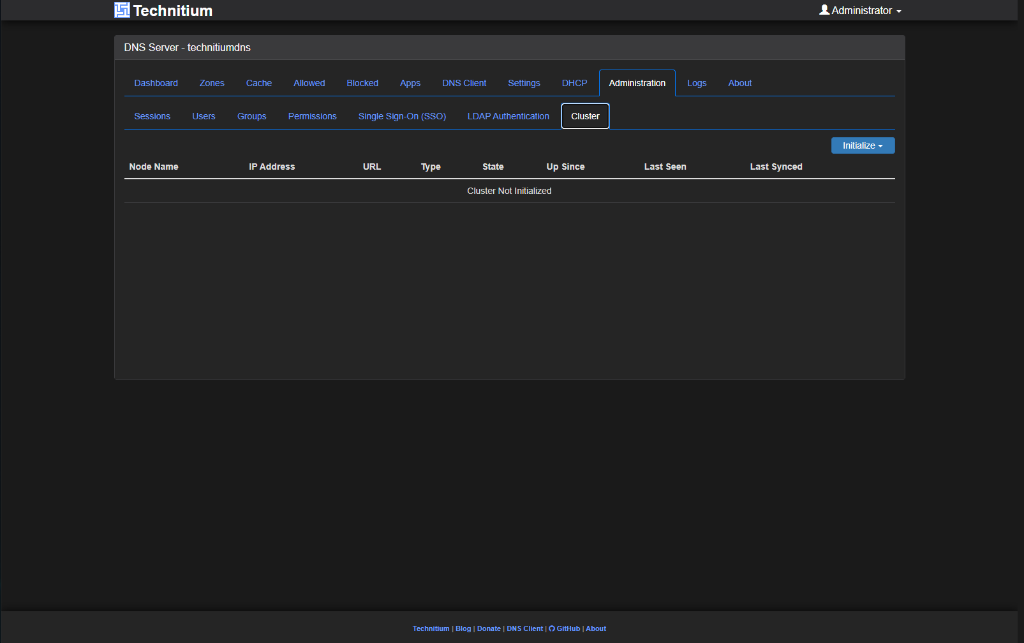
Task: Go to the Settings tab
Action: [x=524, y=83]
